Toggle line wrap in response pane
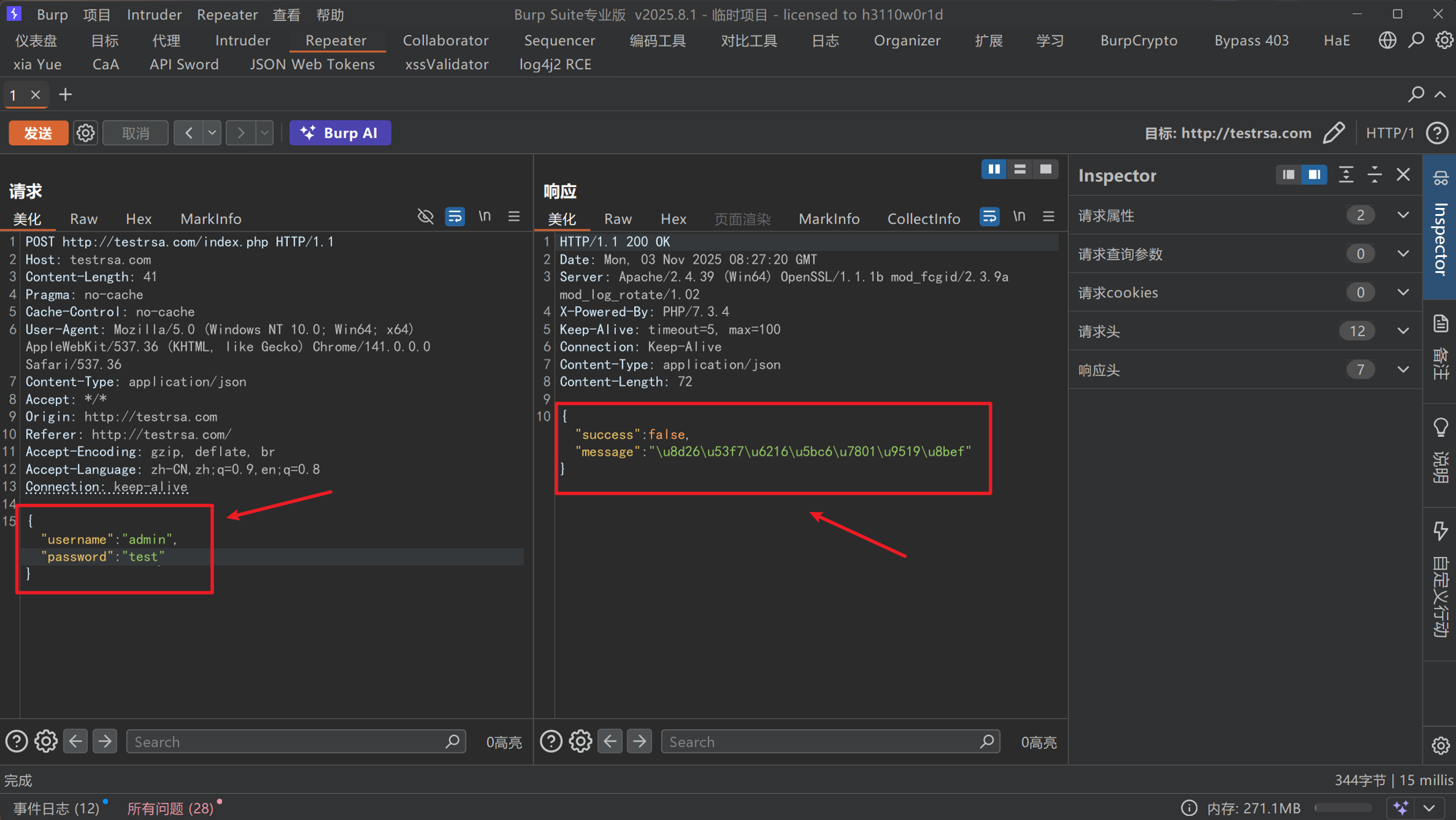Screen dimensions: 1456x820 (x=989, y=217)
